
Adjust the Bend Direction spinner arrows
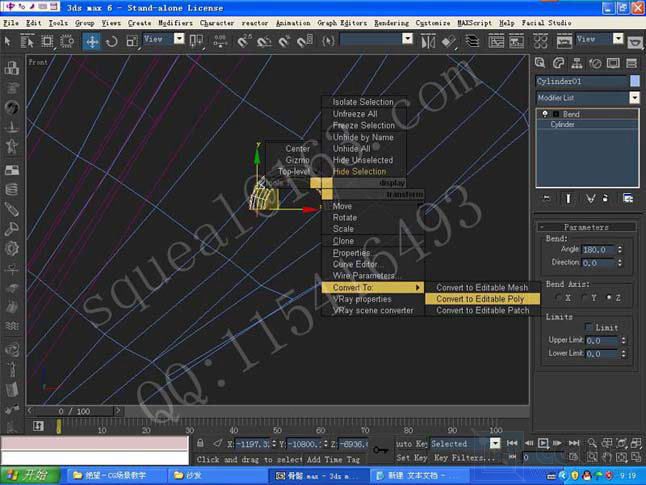coord(620,263)
